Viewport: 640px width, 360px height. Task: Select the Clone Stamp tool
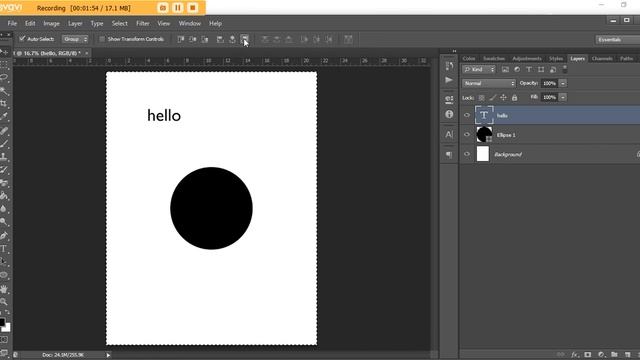tap(4, 156)
